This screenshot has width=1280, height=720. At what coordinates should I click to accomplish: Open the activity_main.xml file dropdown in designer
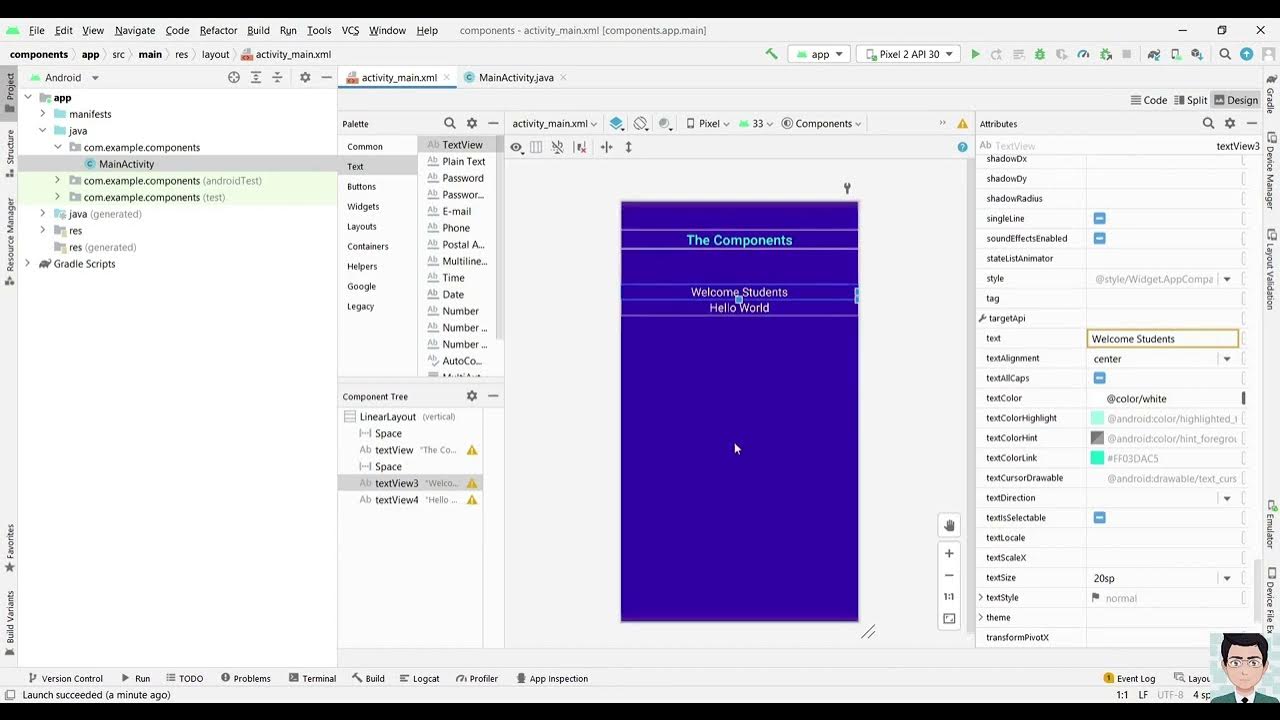click(x=554, y=124)
